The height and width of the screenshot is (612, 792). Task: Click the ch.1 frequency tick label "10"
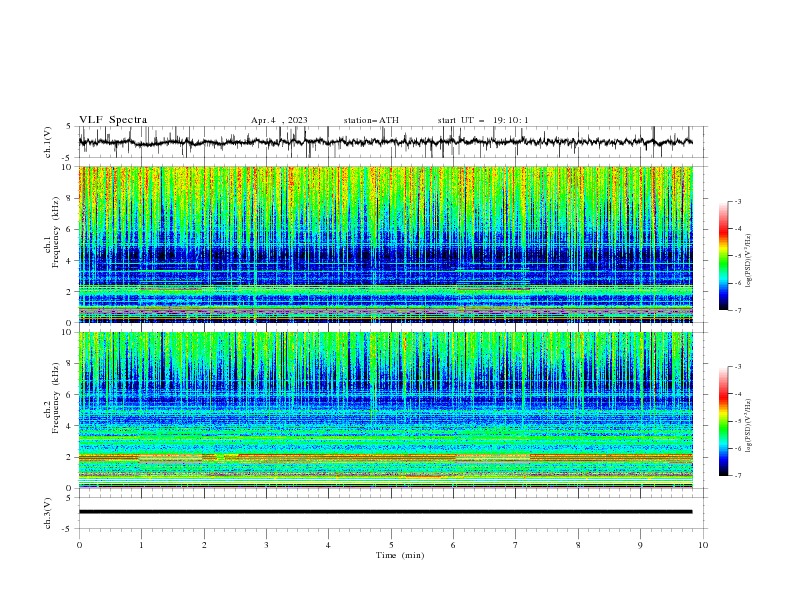click(69, 167)
